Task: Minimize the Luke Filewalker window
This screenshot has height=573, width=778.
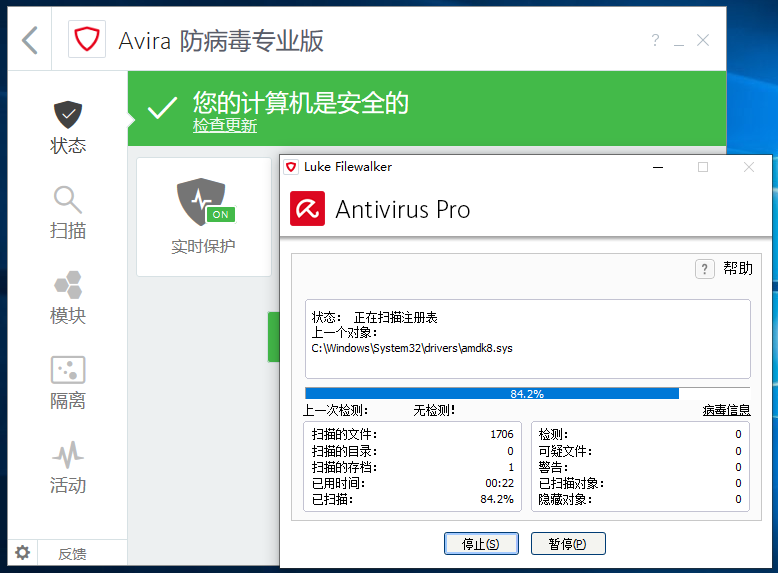Action: coord(658,167)
